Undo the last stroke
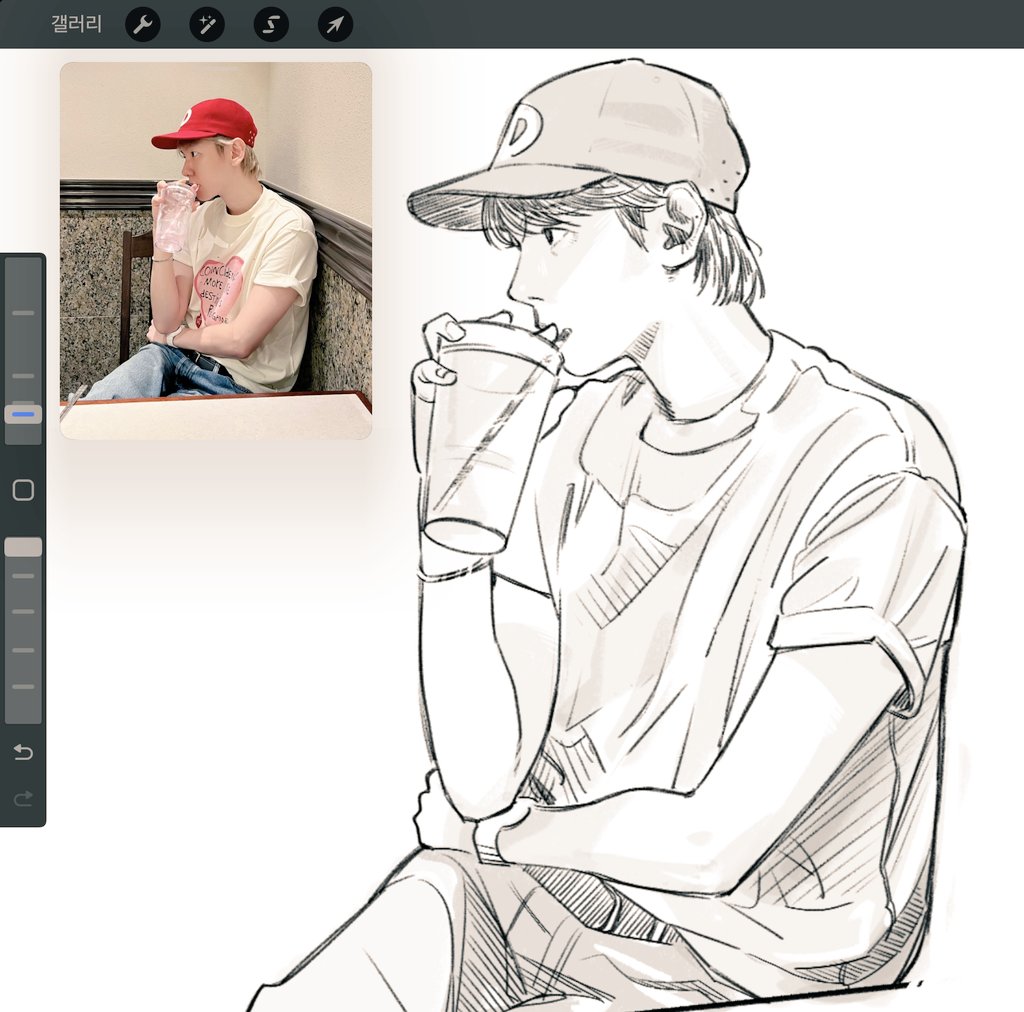Screen dimensions: 1024x1012 pos(23,752)
